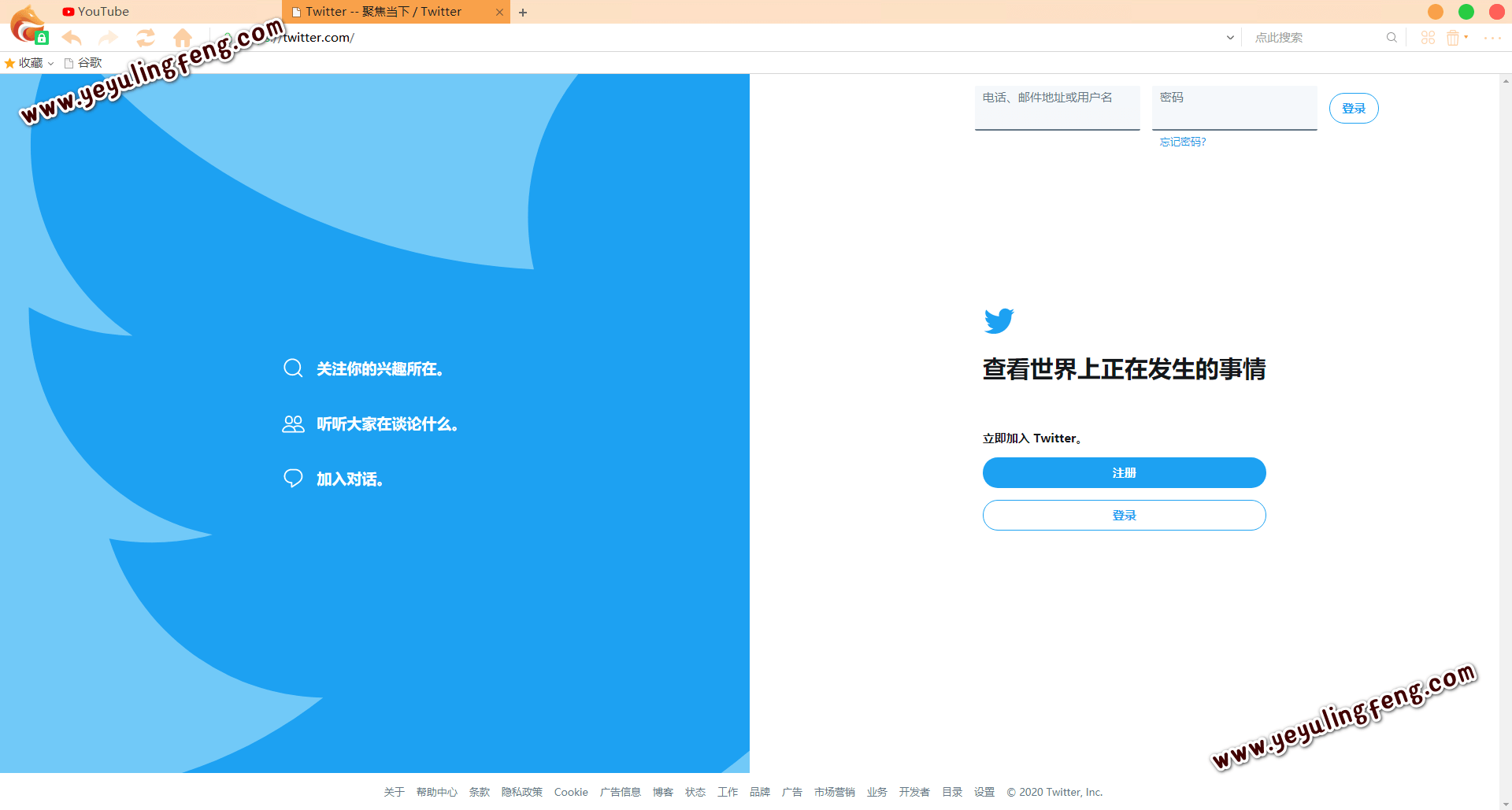Click the blue 注册 sign up button
This screenshot has width=1512, height=810.
click(1124, 472)
